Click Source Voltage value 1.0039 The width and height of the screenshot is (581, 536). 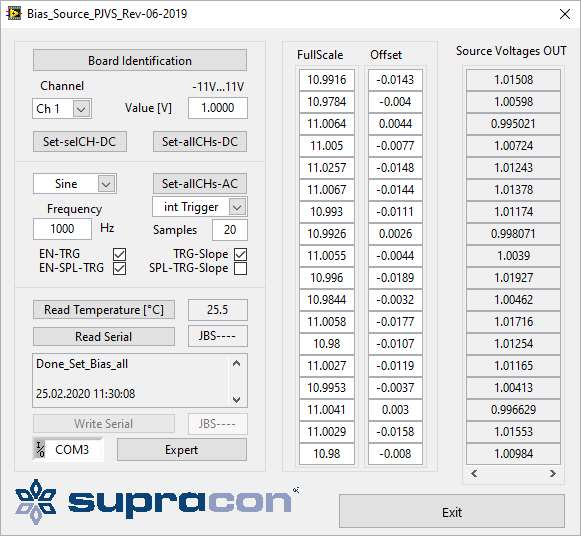pos(513,256)
